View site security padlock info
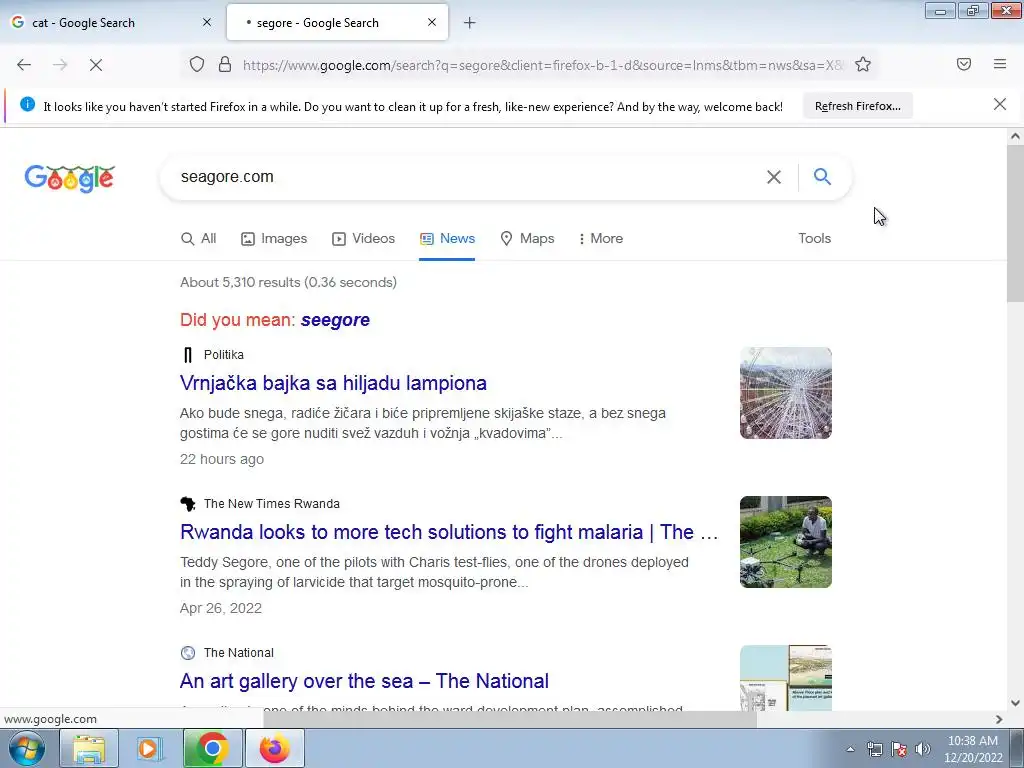Viewport: 1024px width, 768px height. 225,64
